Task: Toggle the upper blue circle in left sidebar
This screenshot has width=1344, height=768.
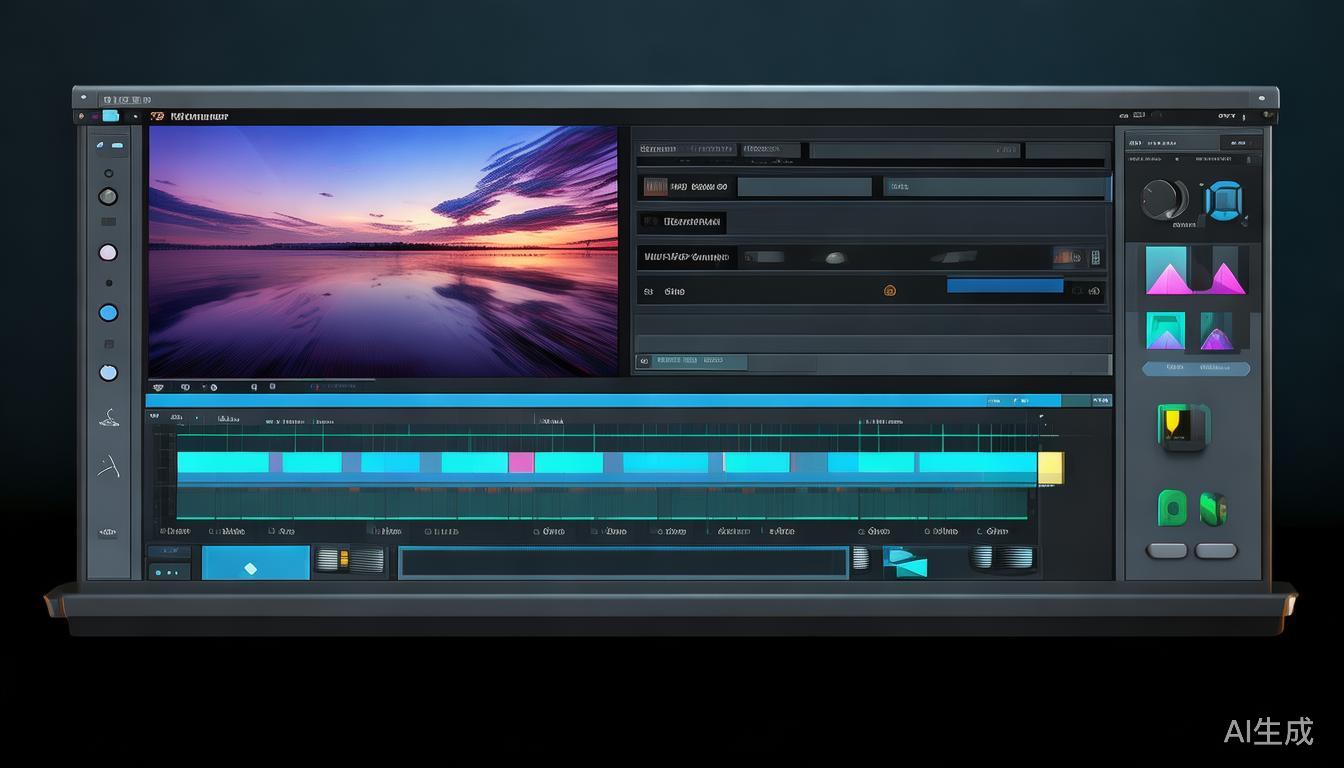Action: [x=108, y=313]
